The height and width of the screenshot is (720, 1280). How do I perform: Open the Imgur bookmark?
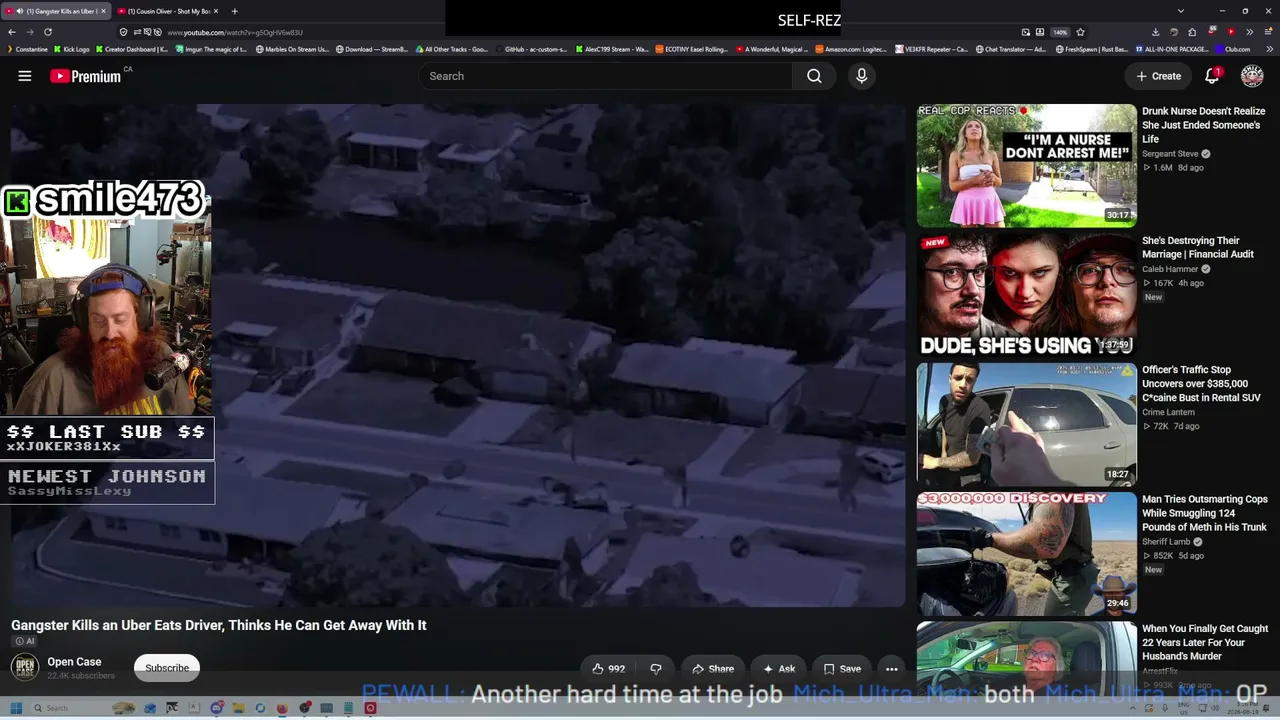(x=210, y=49)
